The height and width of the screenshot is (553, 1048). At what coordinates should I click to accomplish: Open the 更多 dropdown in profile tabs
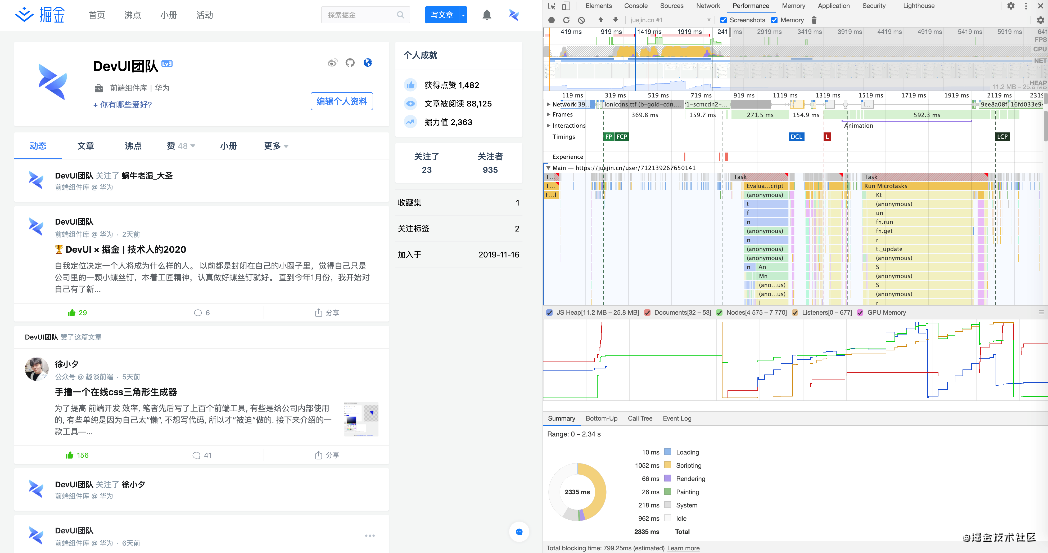click(276, 146)
